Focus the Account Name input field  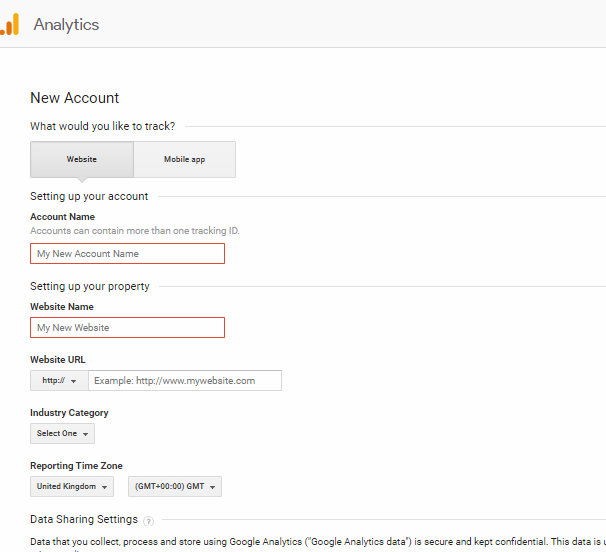point(127,254)
